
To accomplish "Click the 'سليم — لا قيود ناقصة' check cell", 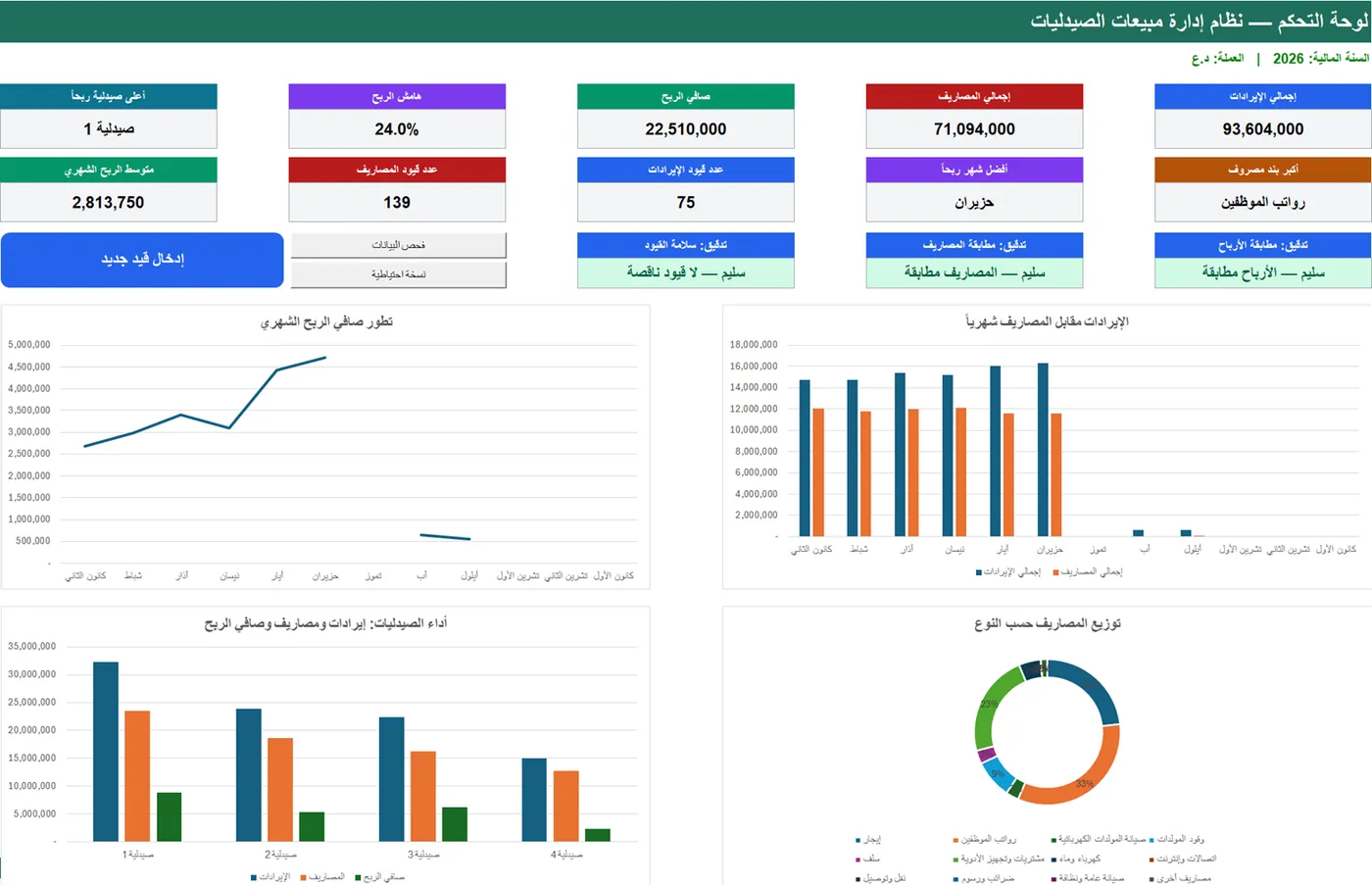I will point(686,273).
